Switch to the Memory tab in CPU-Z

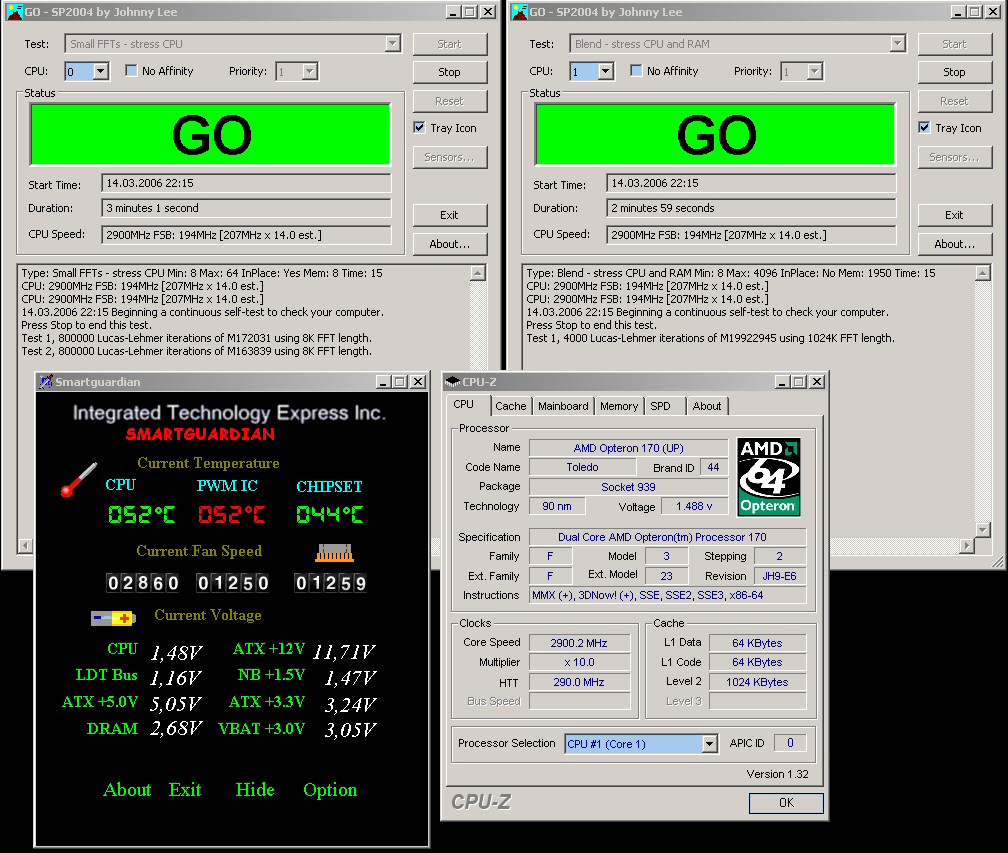point(618,406)
